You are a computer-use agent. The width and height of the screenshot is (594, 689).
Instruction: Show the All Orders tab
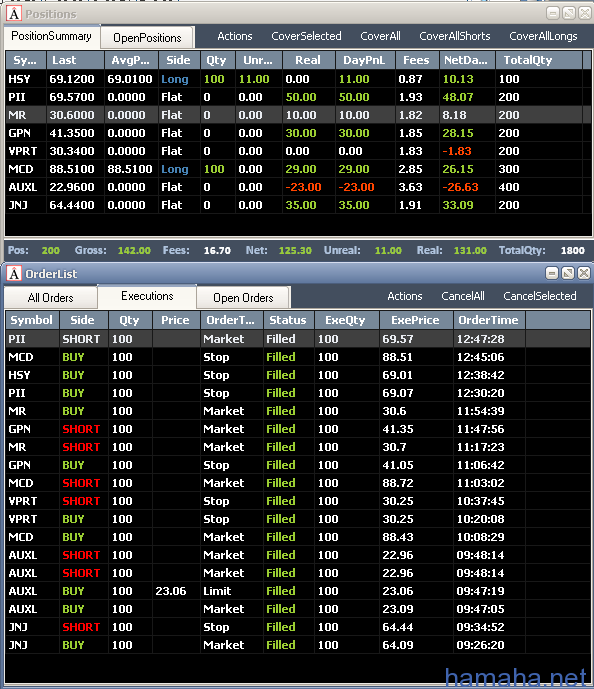click(x=51, y=298)
